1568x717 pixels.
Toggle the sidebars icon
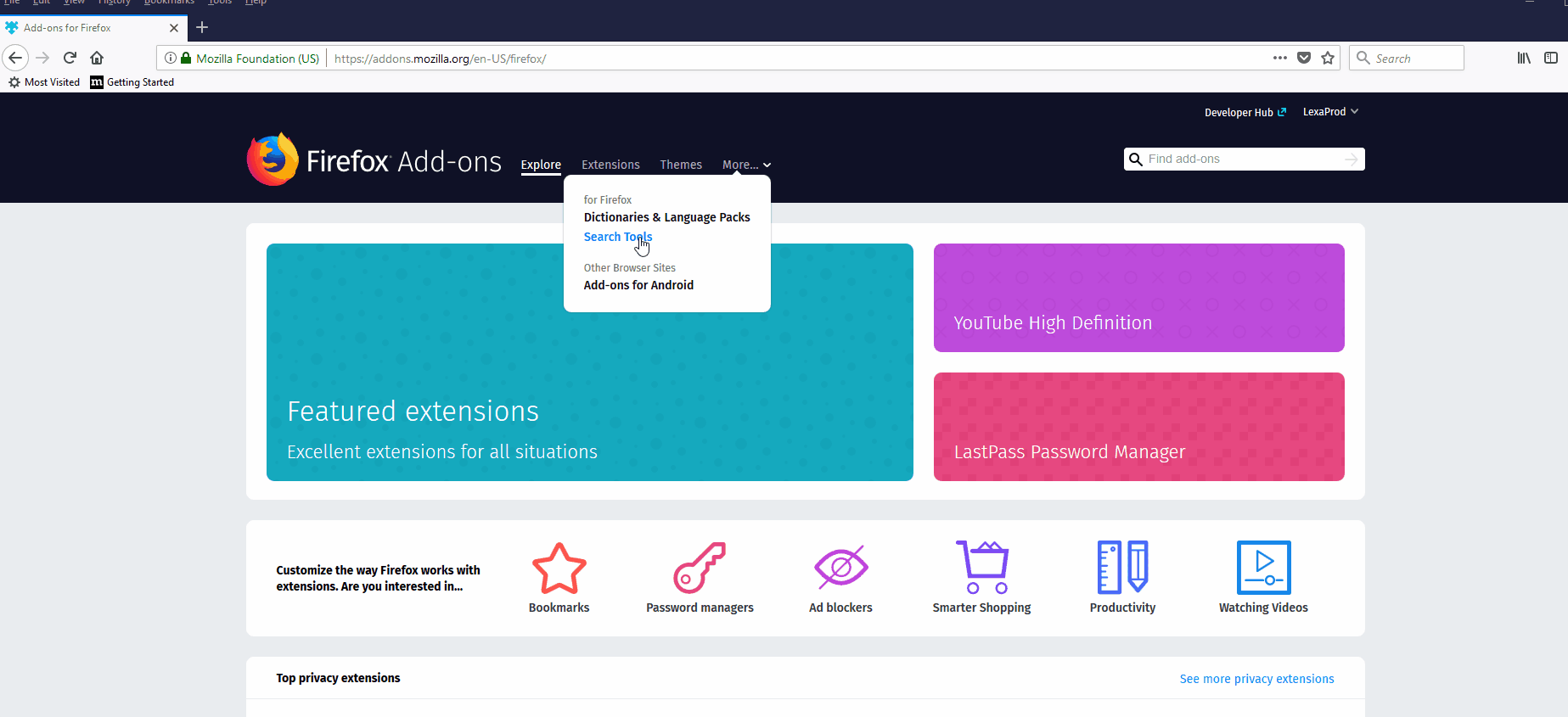[1551, 58]
